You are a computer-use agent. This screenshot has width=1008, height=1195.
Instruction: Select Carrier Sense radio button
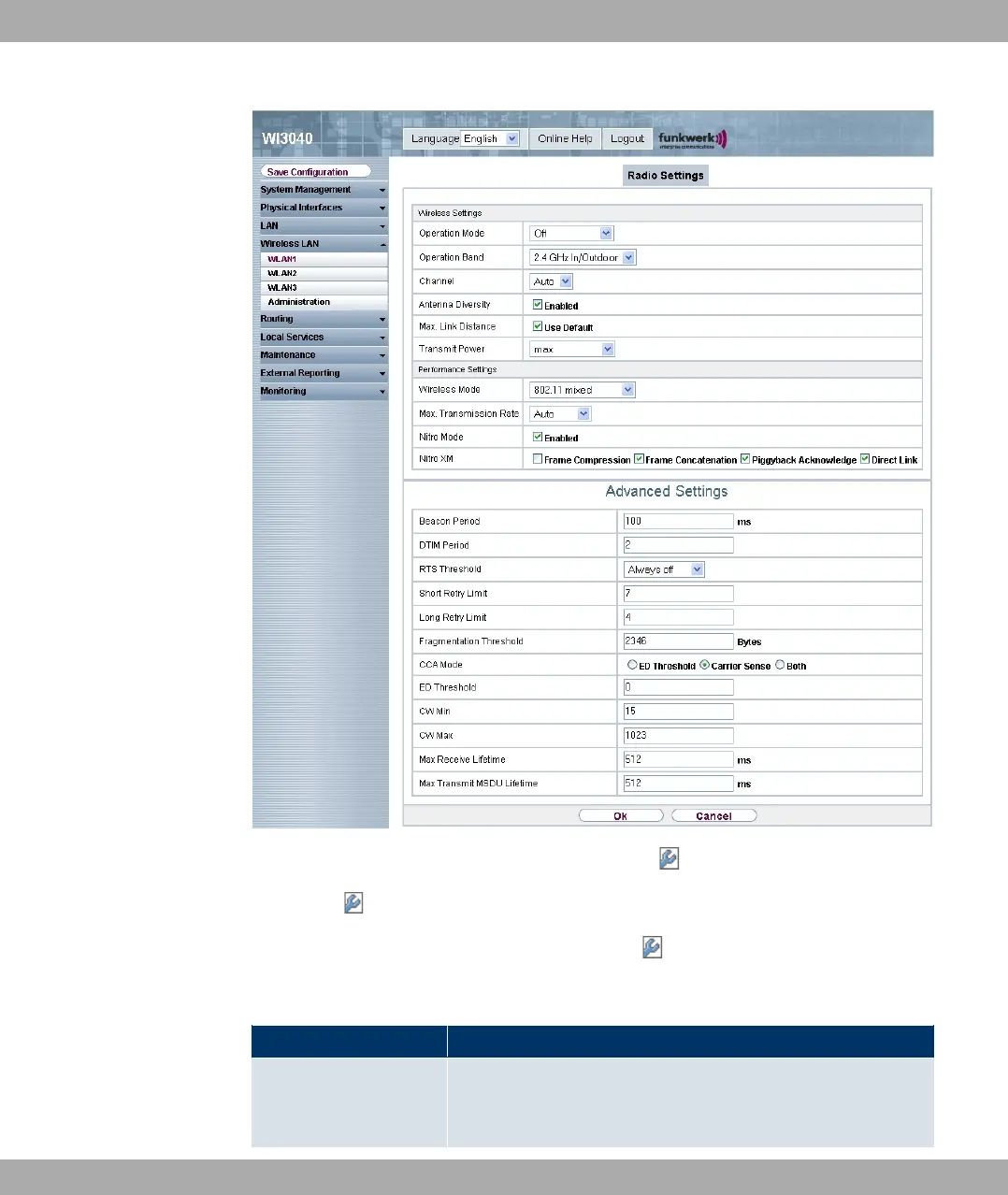705,665
